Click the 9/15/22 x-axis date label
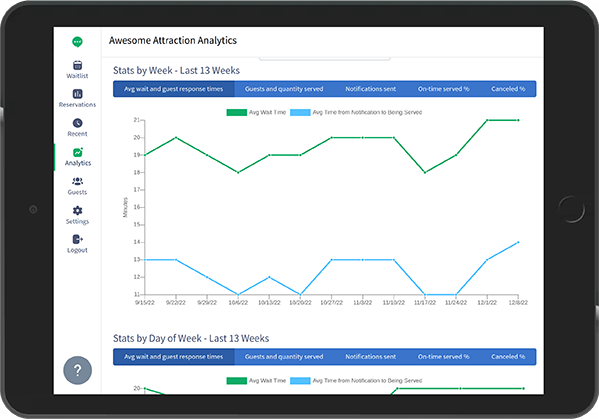Screen dimensions: 599x419 pyautogui.click(x=145, y=303)
